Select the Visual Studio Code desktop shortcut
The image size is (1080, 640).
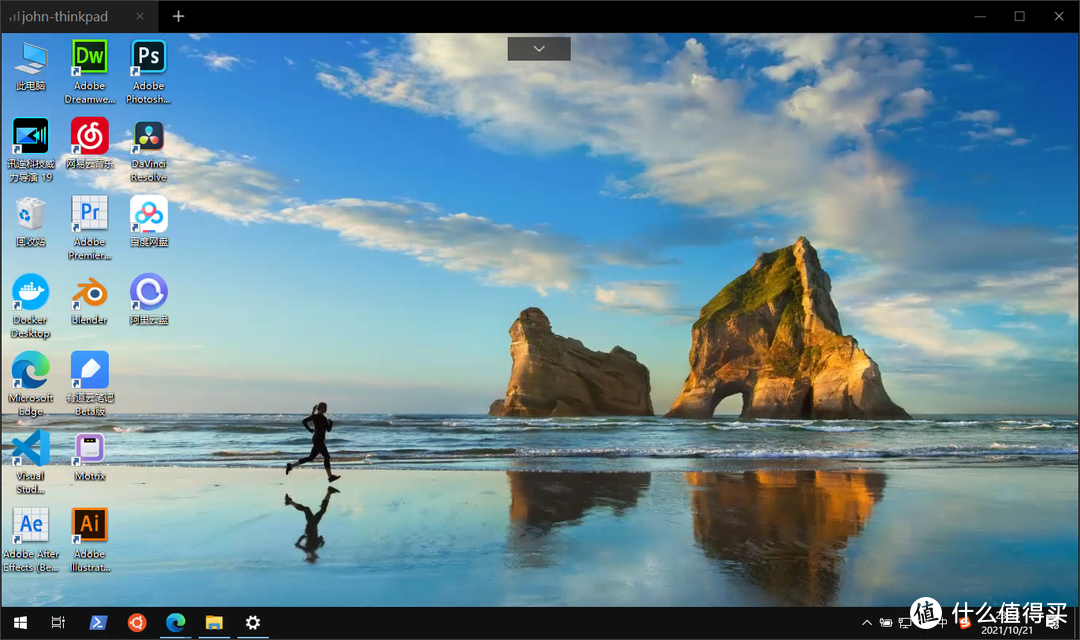coord(31,462)
